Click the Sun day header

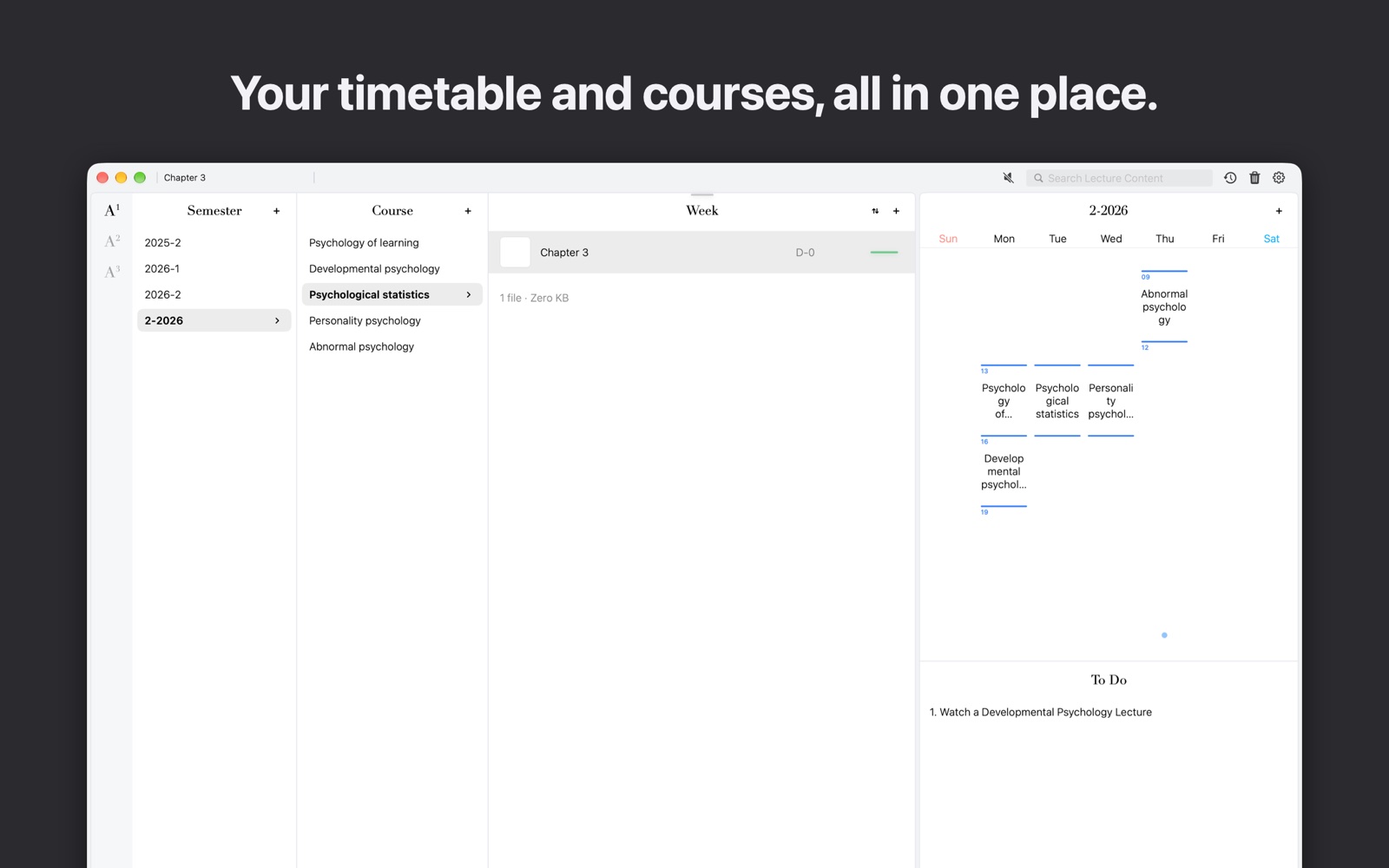(x=948, y=239)
